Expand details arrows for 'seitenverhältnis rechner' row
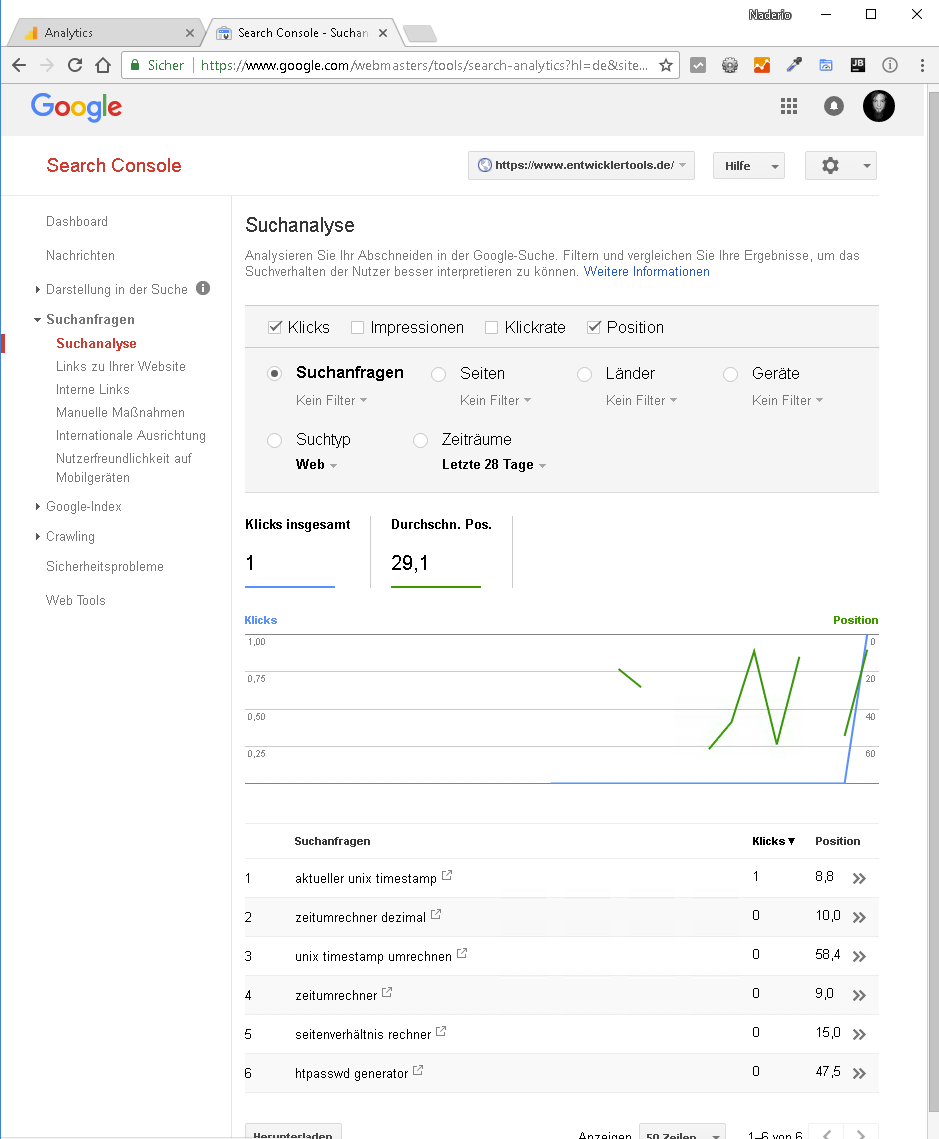 click(859, 1034)
